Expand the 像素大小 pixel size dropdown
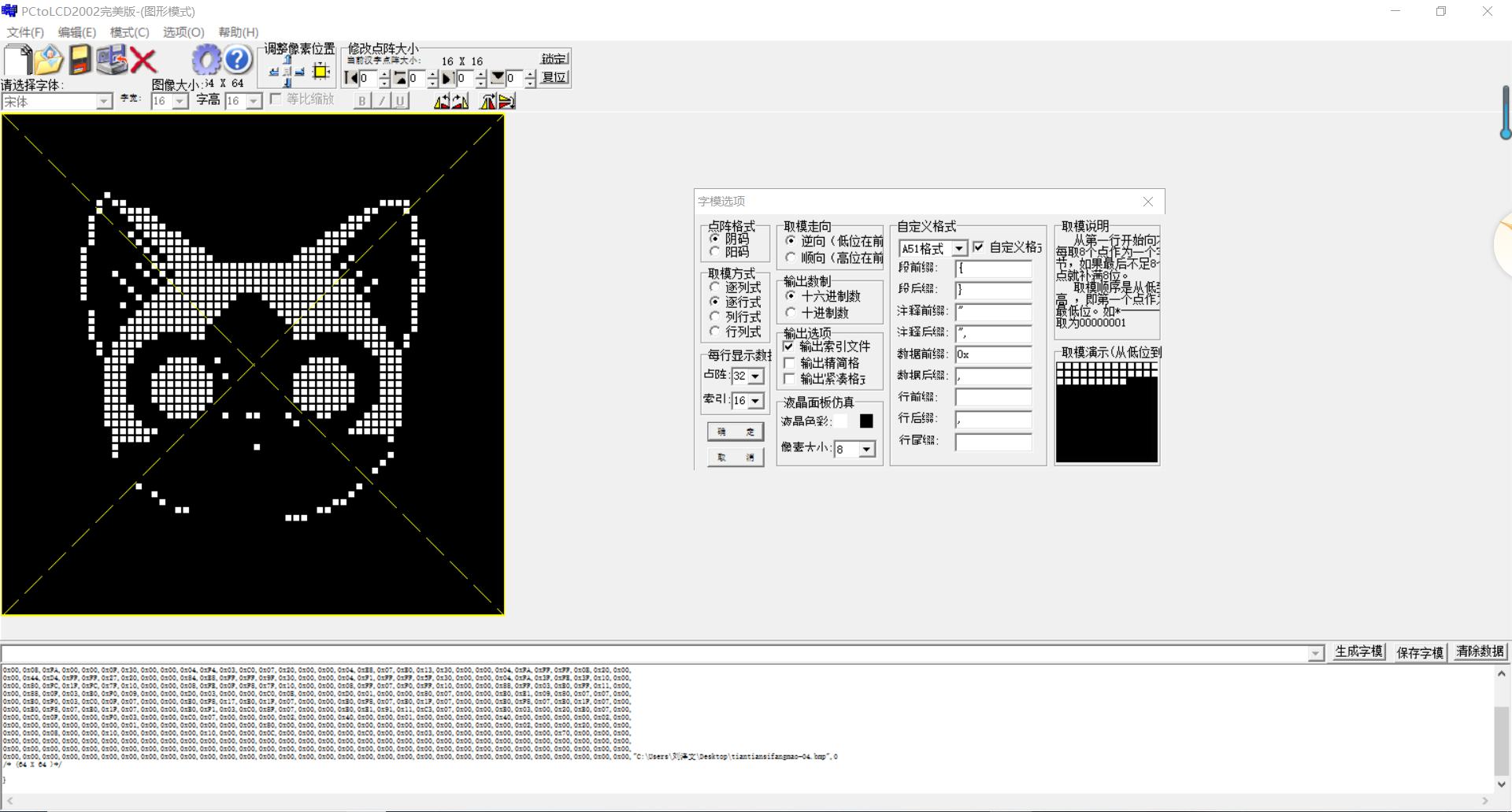The width and height of the screenshot is (1512, 812). coord(866,449)
